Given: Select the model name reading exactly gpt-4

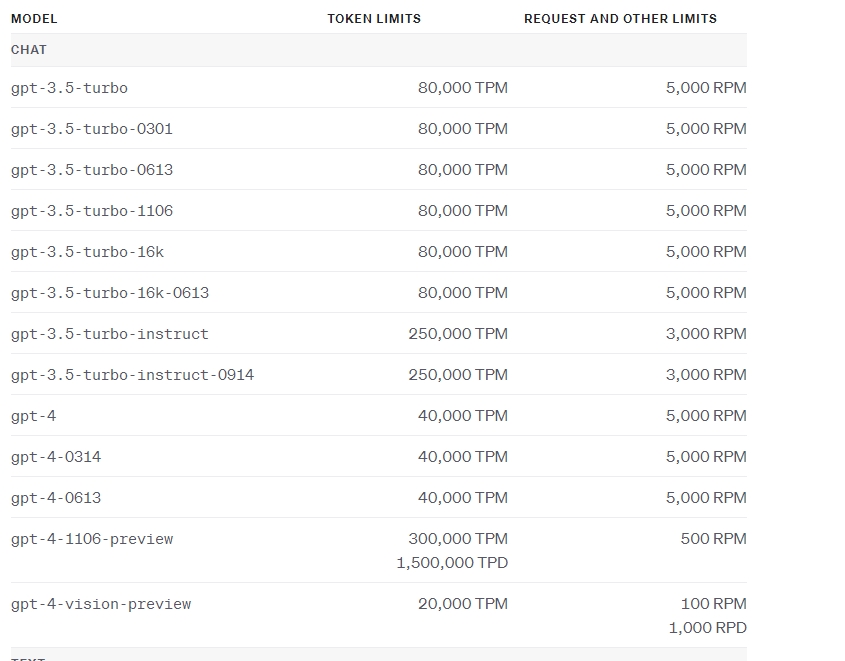Looking at the screenshot, I should (x=33, y=416).
